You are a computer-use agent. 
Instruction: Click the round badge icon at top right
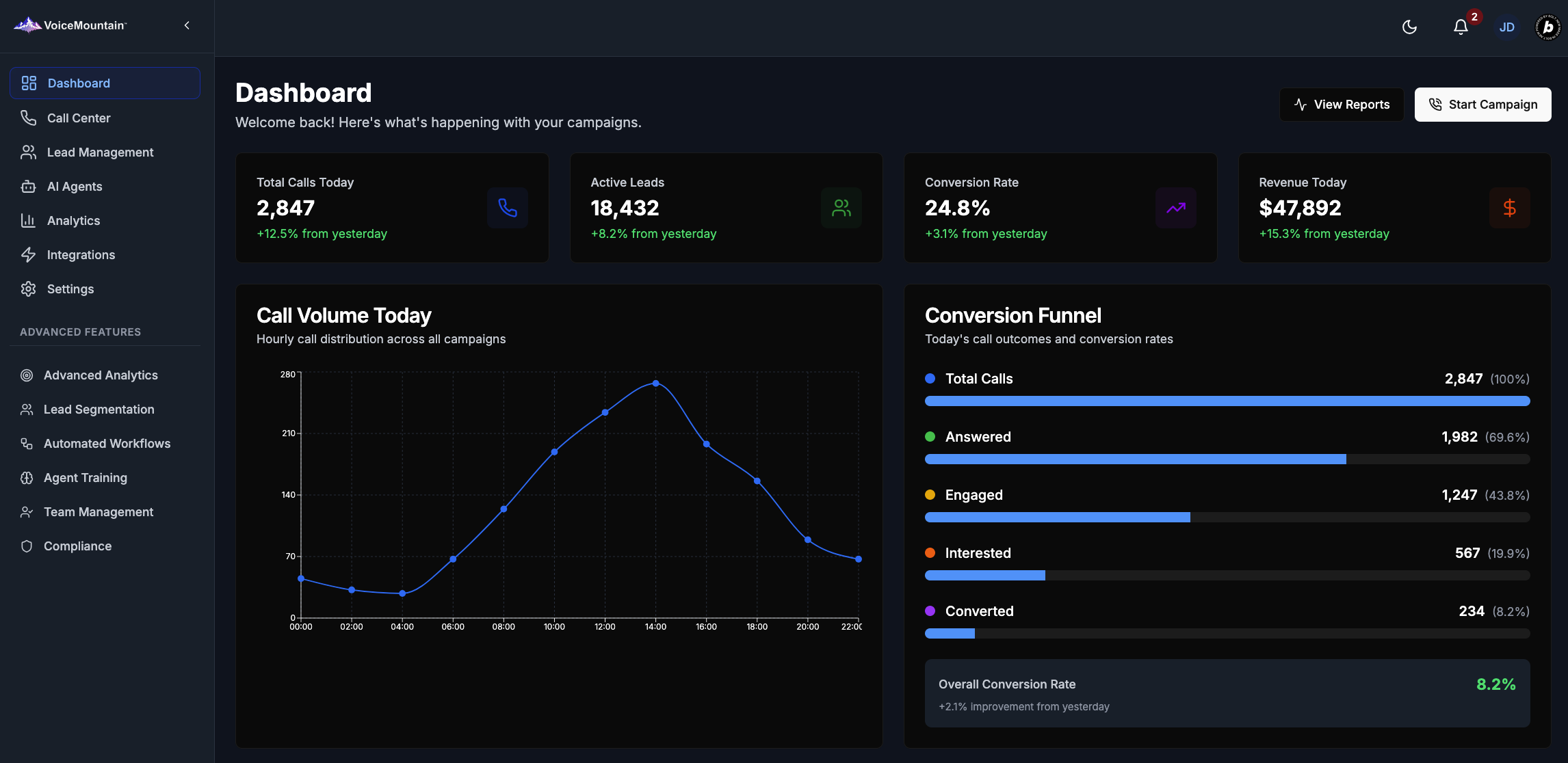[1547, 27]
